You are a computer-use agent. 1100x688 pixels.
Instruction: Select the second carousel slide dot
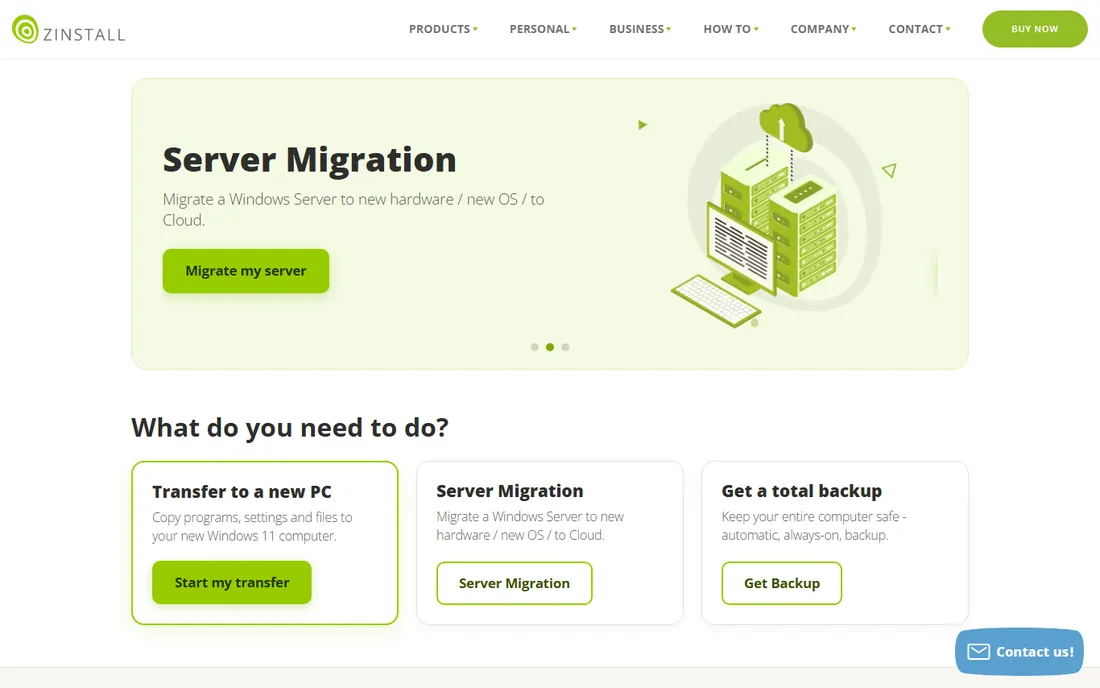coord(550,347)
